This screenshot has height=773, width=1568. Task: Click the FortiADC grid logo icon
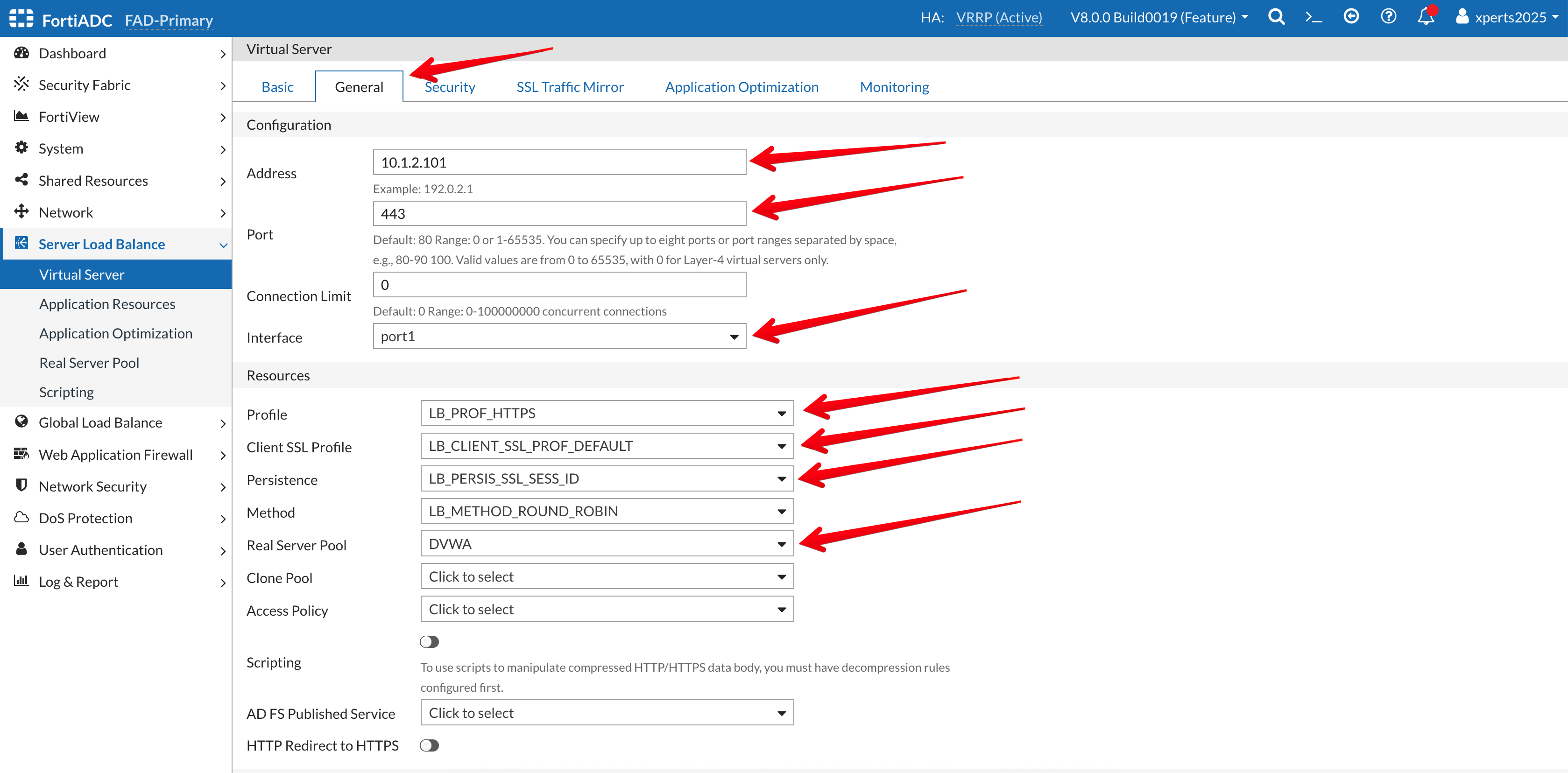coord(21,18)
